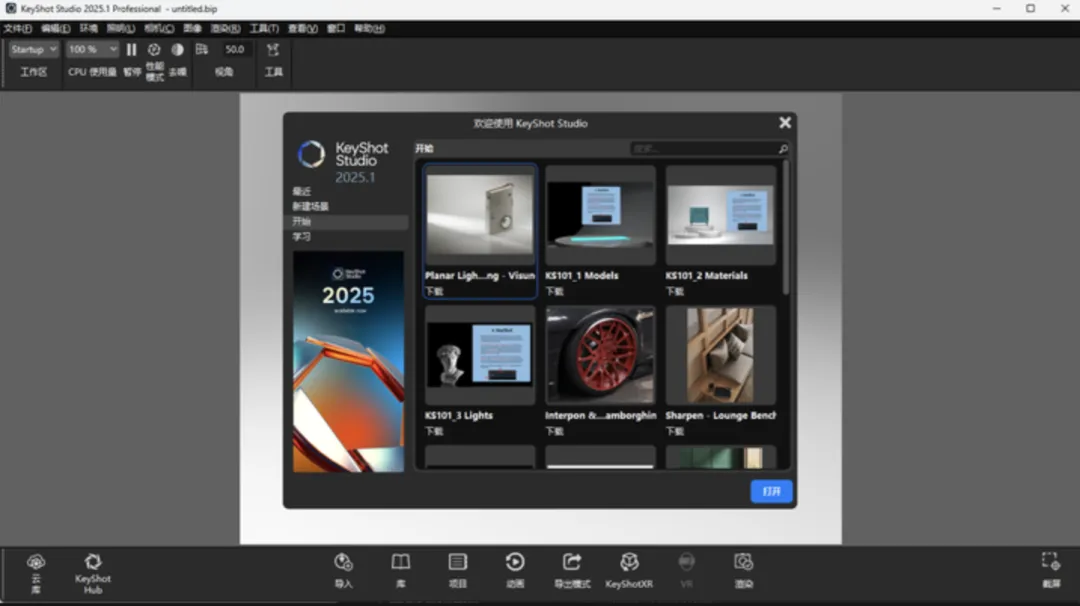Expand the 100 % CPU usage dropdown

pyautogui.click(x=92, y=50)
